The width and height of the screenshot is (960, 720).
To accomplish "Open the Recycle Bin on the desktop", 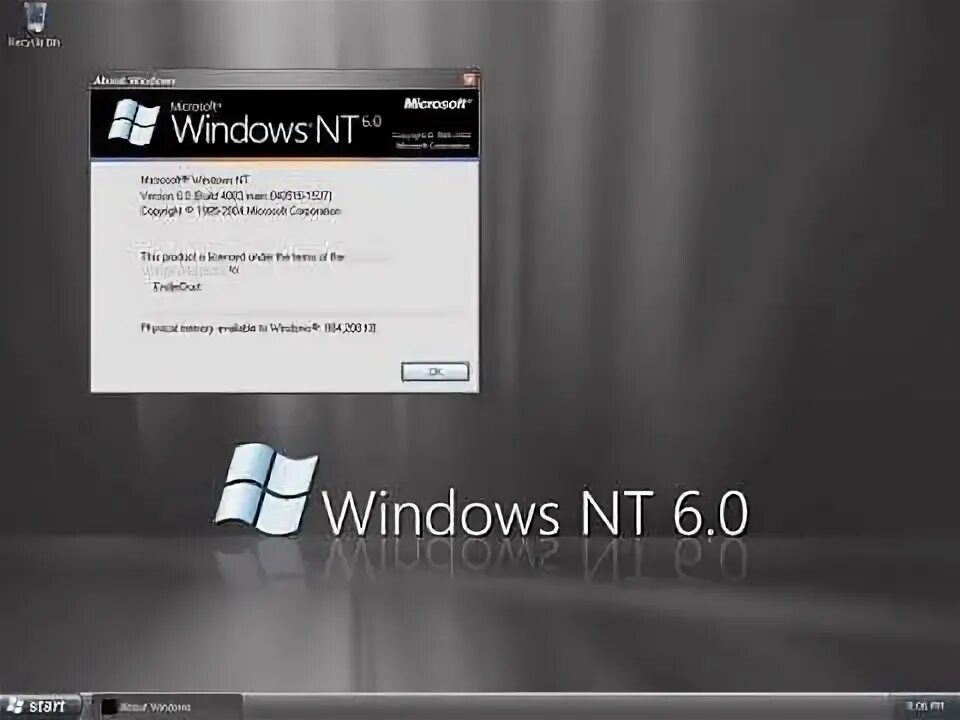I will (35, 22).
